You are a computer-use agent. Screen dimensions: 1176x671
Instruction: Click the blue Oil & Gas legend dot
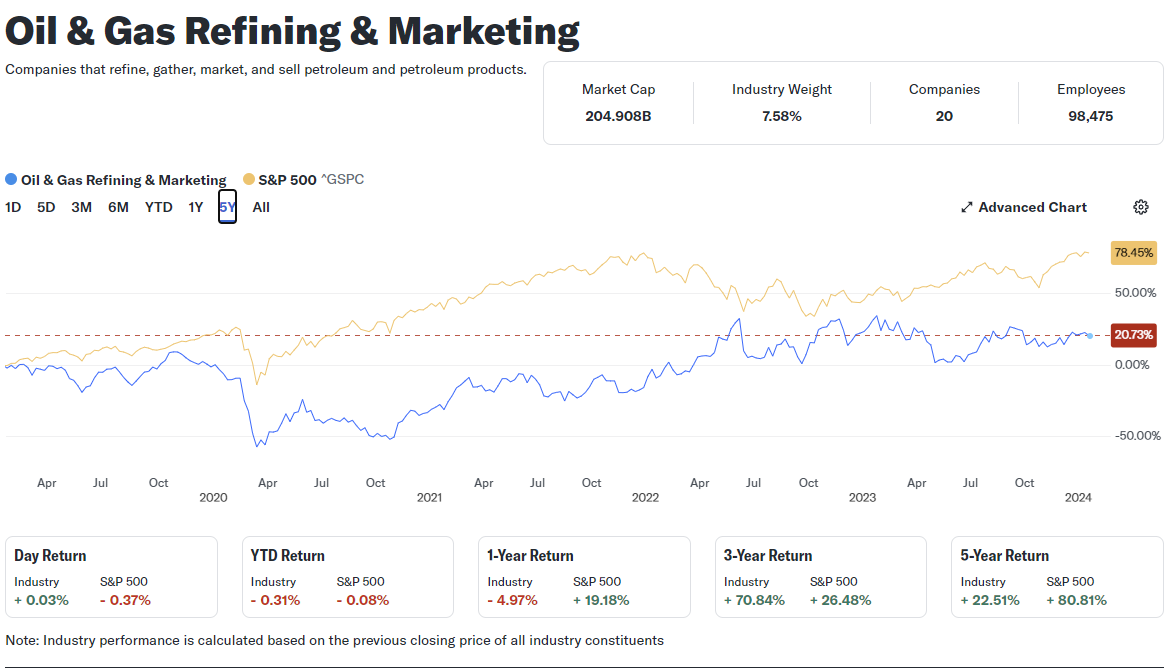(x=11, y=180)
